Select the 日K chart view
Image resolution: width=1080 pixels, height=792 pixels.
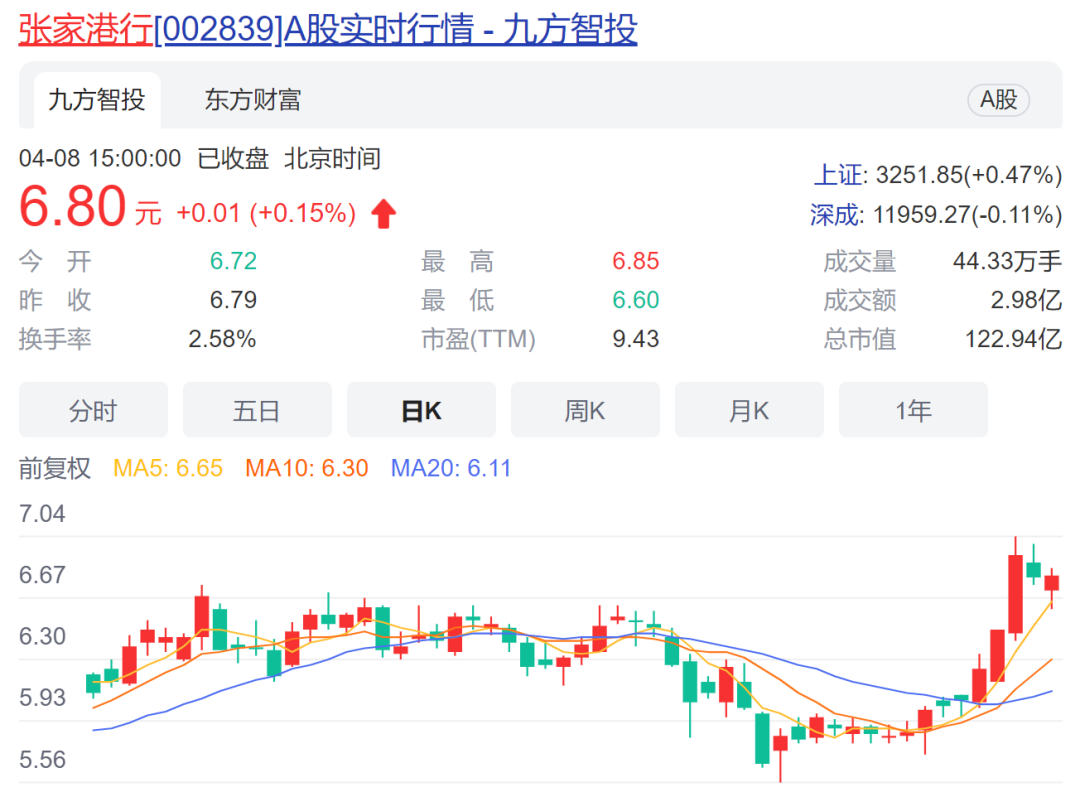tap(421, 410)
